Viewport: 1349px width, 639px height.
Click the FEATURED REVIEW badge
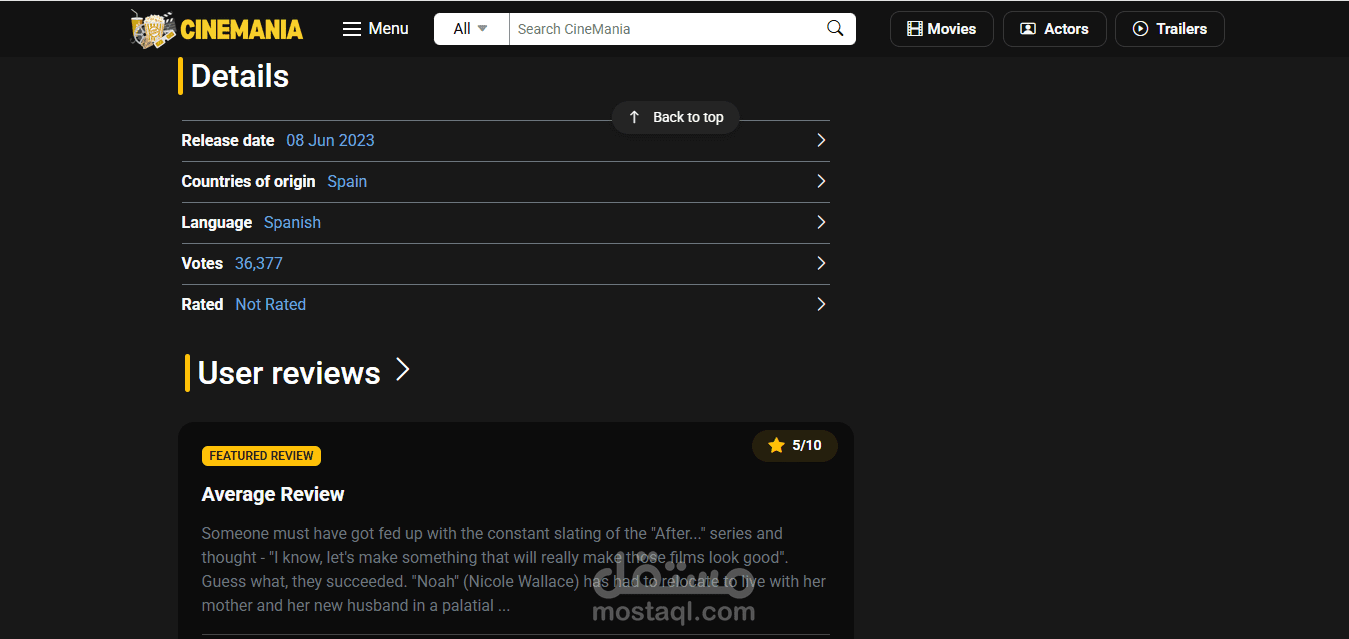click(261, 456)
